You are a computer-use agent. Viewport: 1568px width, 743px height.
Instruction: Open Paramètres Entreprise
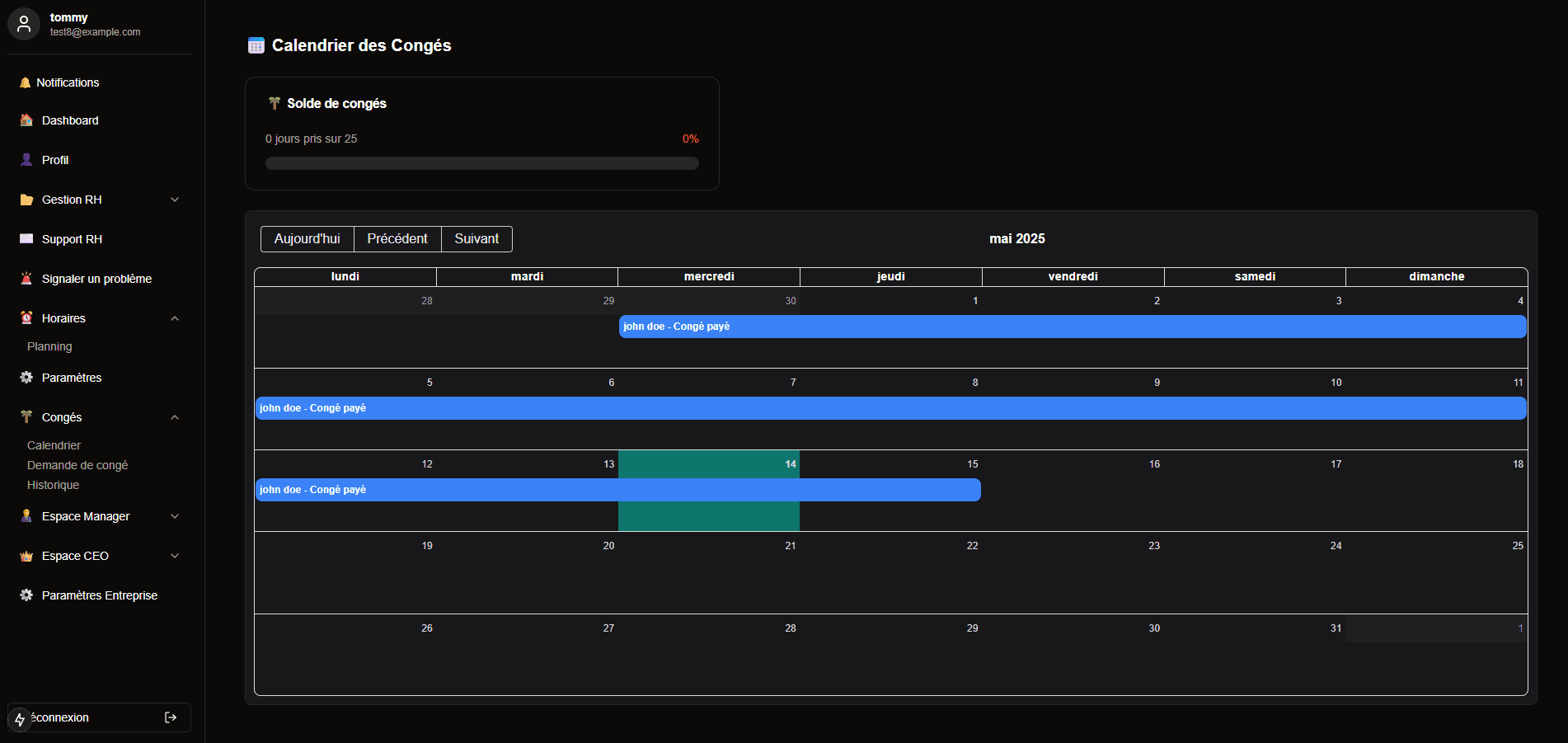(x=99, y=595)
